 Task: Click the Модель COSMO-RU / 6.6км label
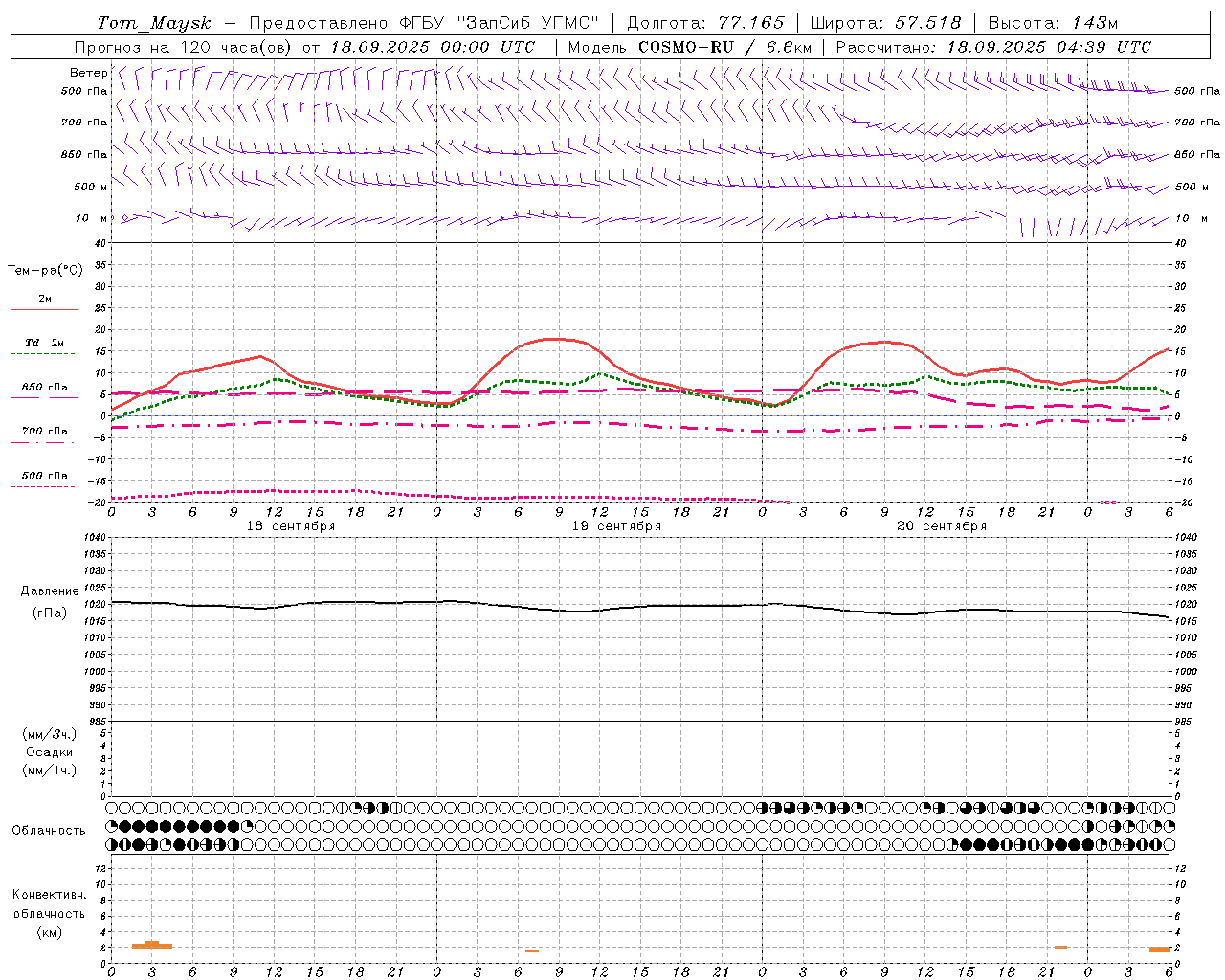coord(690,47)
